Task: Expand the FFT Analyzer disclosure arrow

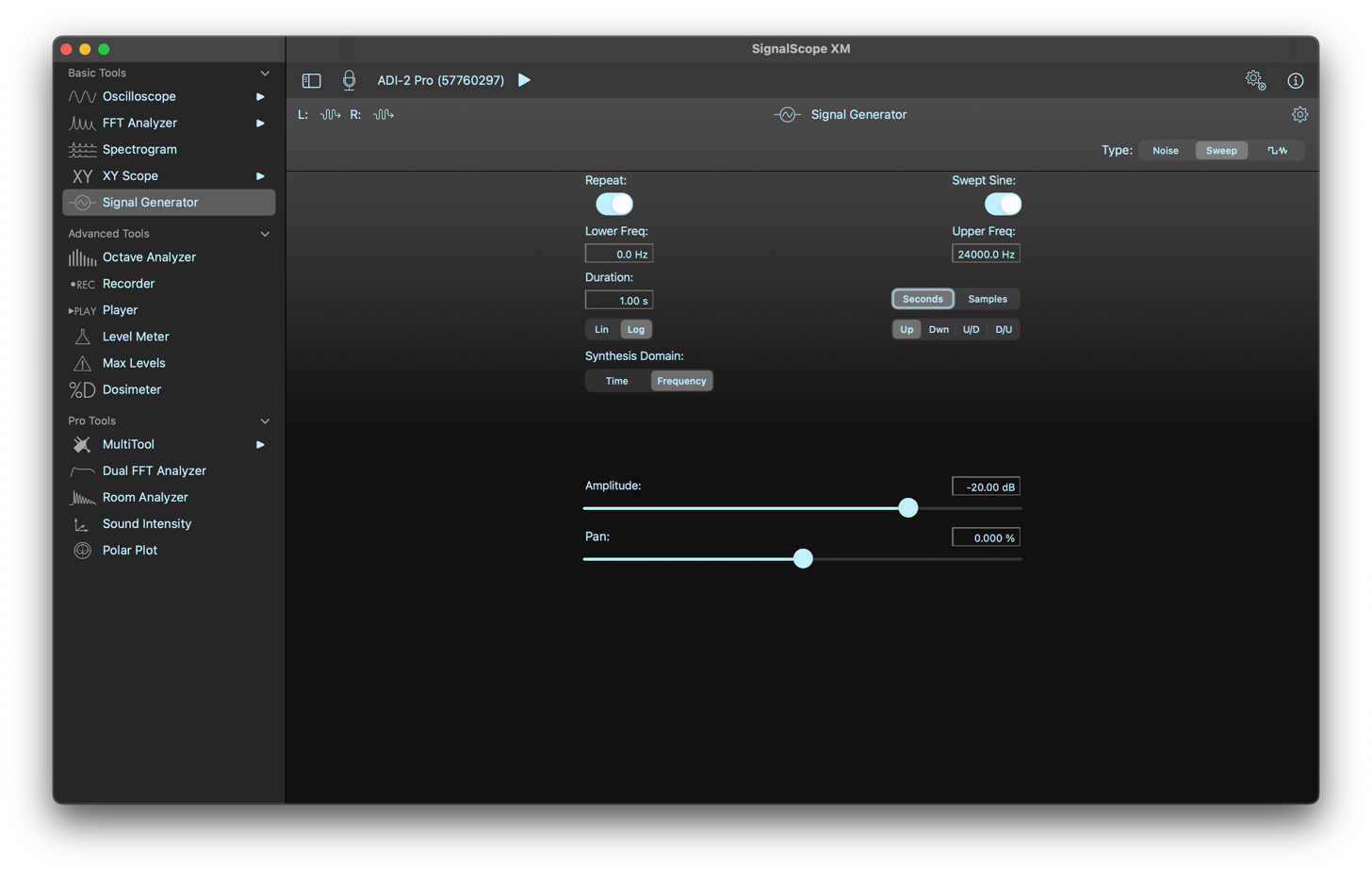Action: (x=260, y=124)
